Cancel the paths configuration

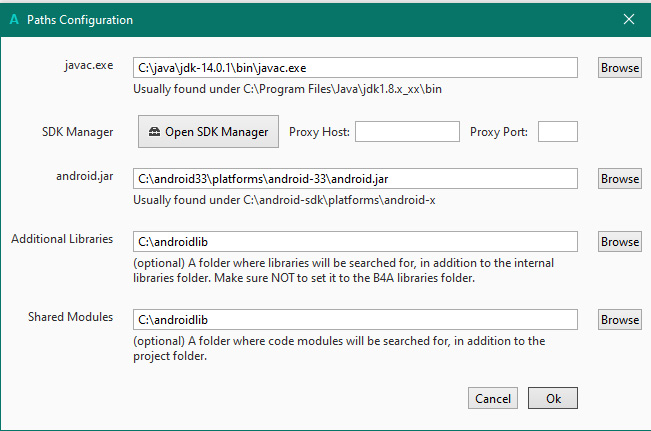click(x=493, y=398)
